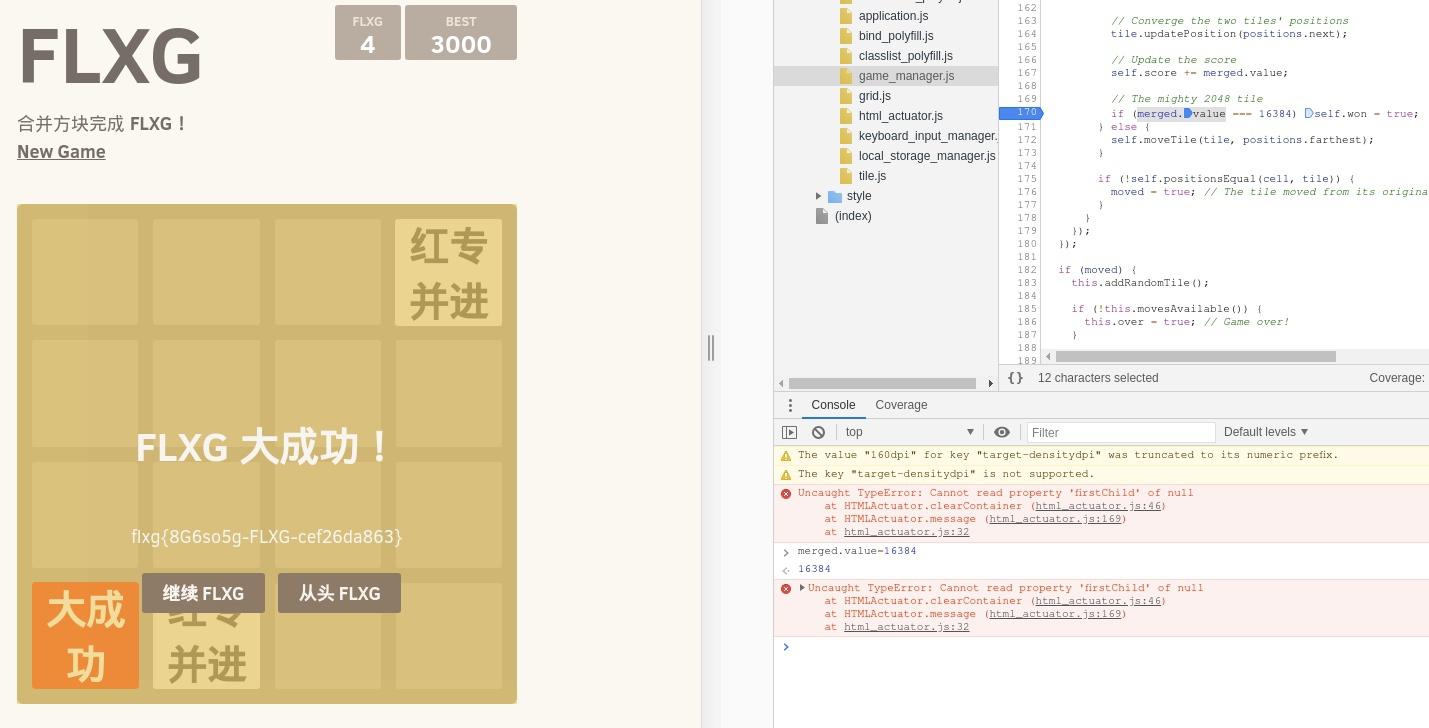Expand the second Uncaught TypeError stack trace
Image resolution: width=1429 pixels, height=728 pixels.
click(802, 588)
